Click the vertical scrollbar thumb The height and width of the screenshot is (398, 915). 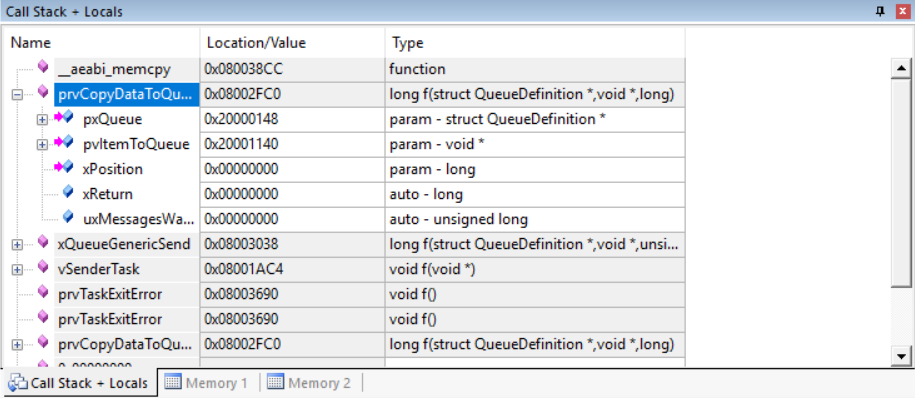[902, 182]
